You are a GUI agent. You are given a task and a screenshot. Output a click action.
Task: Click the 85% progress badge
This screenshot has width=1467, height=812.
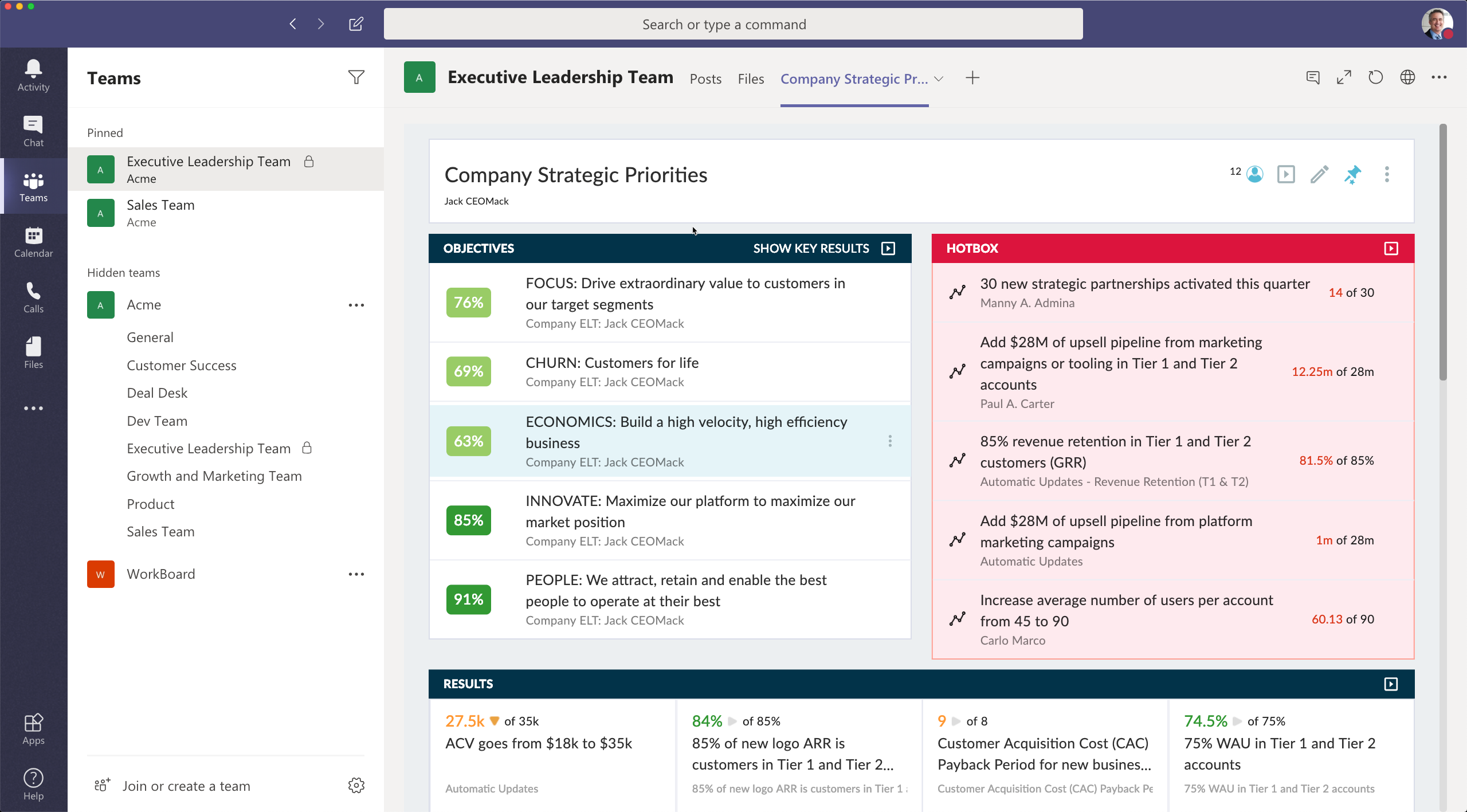[x=468, y=520]
